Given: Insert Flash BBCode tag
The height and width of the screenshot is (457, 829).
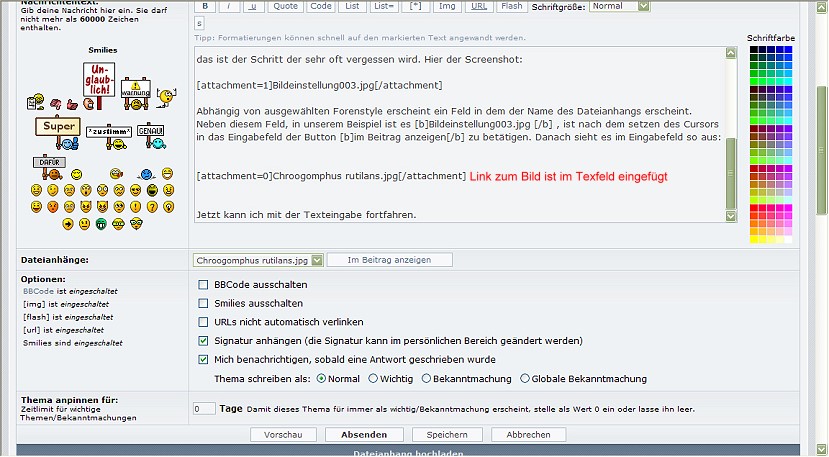Looking at the screenshot, I should point(512,6).
